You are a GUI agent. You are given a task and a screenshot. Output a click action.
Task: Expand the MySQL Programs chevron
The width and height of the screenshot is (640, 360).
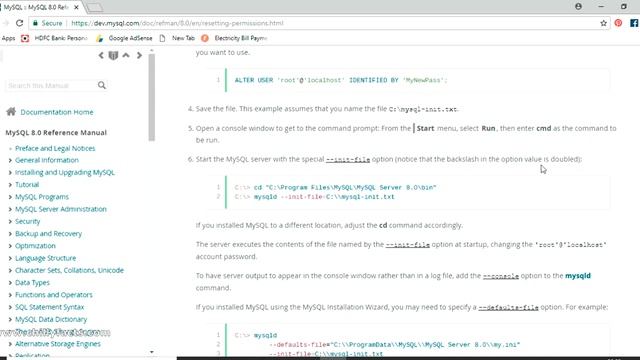10,197
